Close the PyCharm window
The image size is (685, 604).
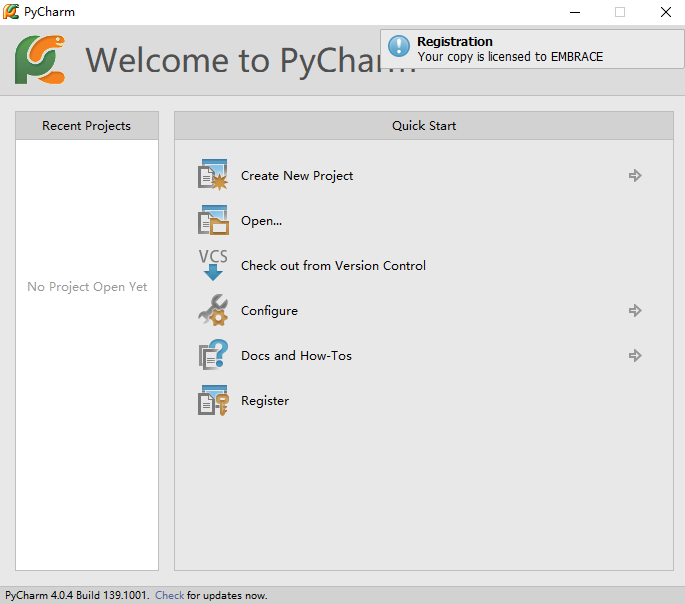click(666, 12)
